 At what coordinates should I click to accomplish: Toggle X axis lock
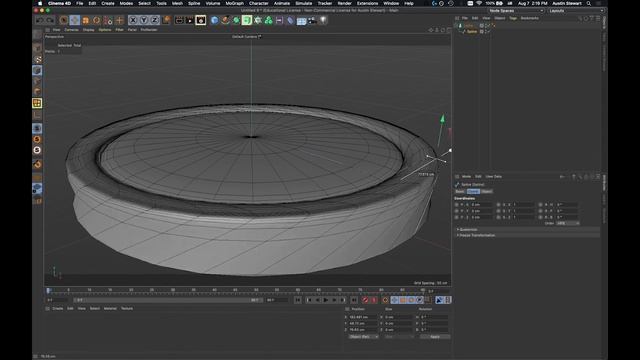pos(133,20)
